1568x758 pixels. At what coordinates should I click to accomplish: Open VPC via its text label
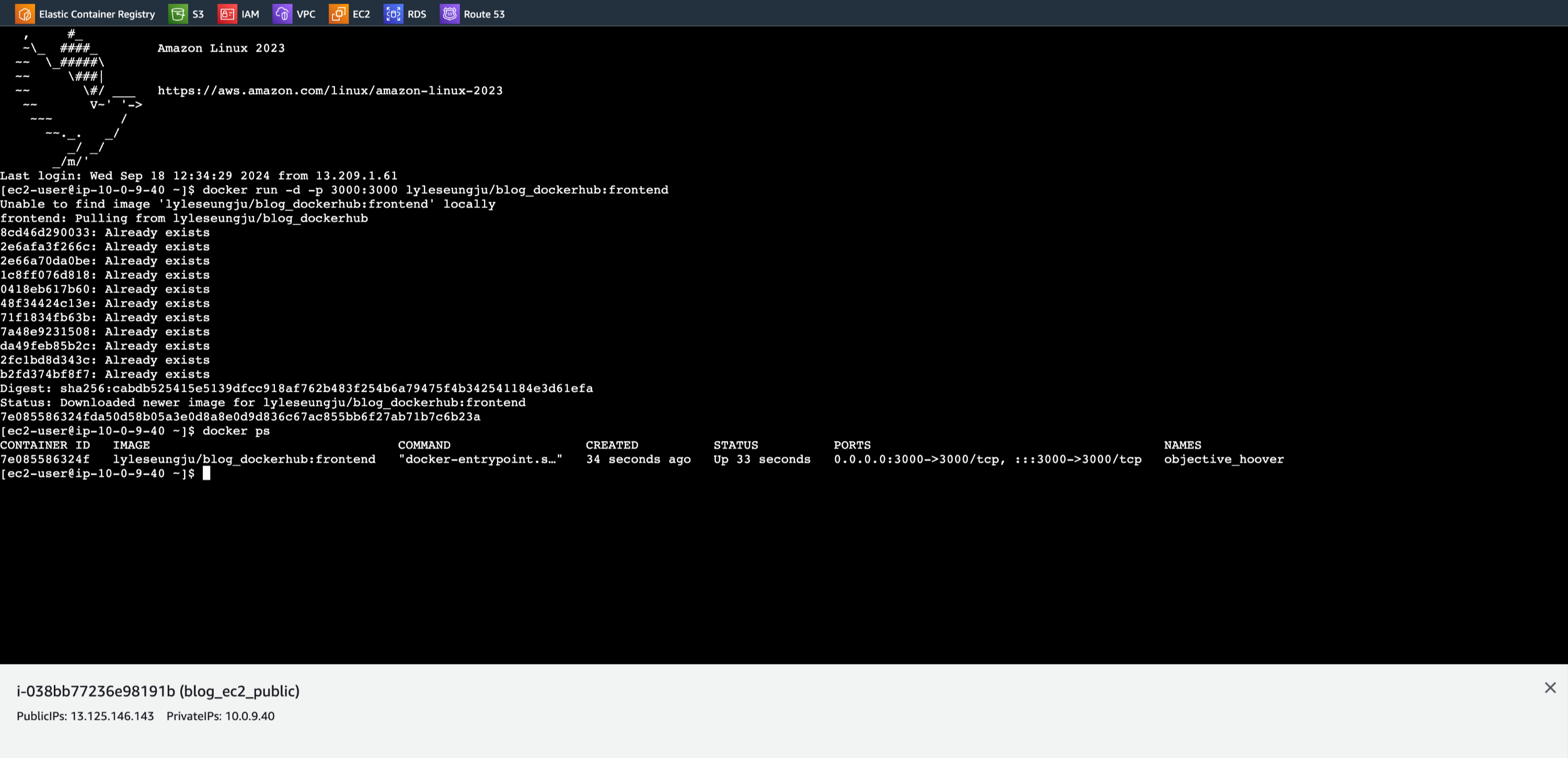tap(306, 14)
